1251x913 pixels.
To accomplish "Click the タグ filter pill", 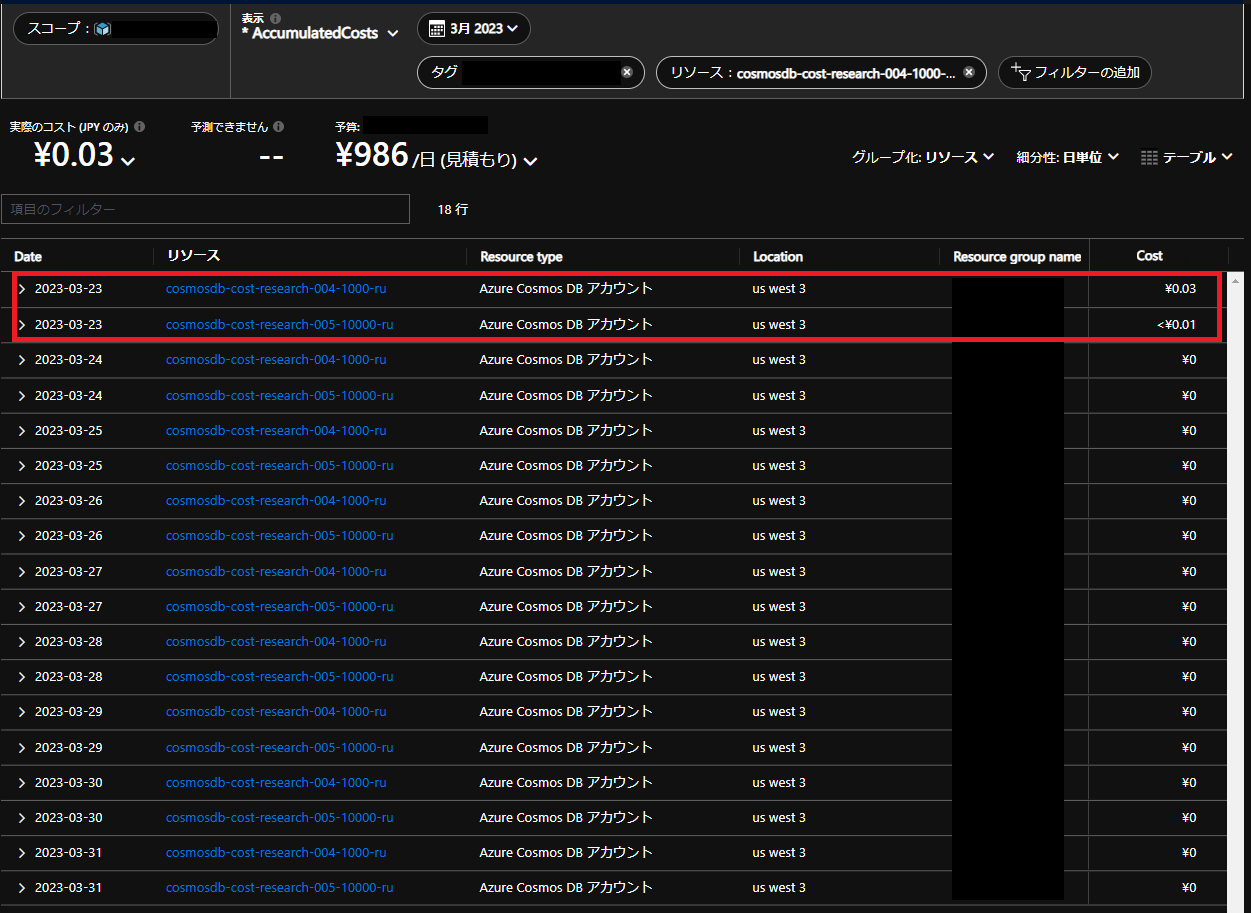I will click(x=531, y=72).
